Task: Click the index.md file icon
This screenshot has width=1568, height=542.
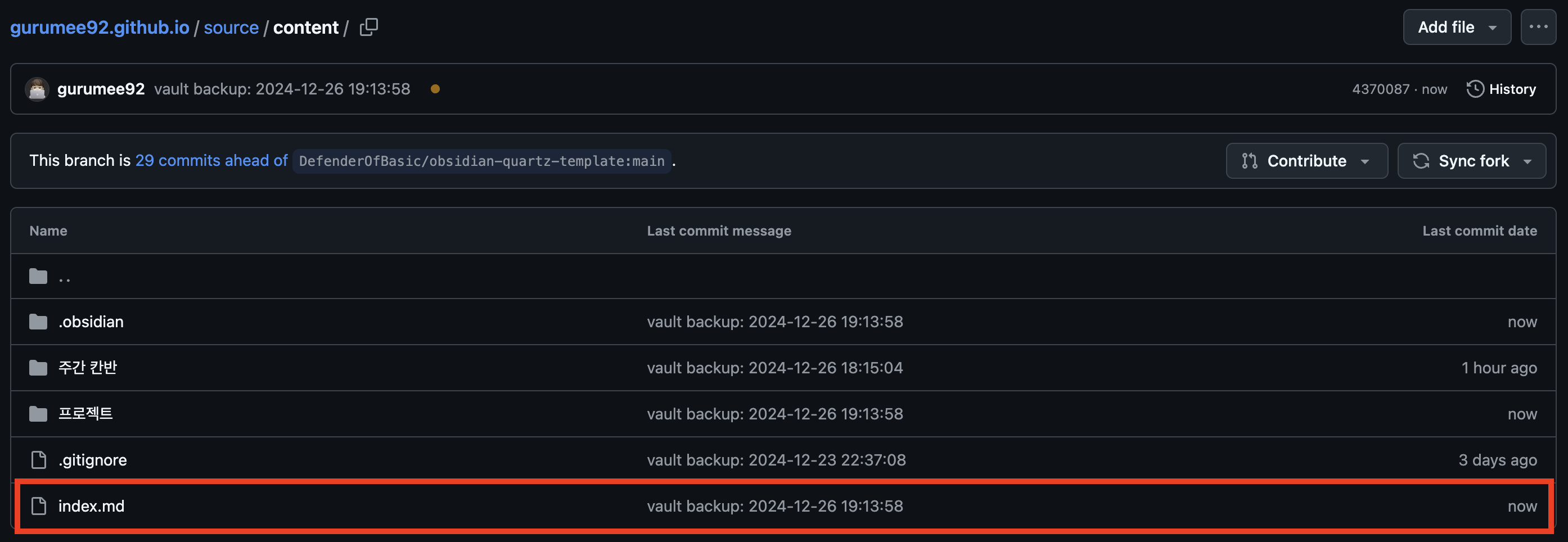Action: pyautogui.click(x=38, y=506)
